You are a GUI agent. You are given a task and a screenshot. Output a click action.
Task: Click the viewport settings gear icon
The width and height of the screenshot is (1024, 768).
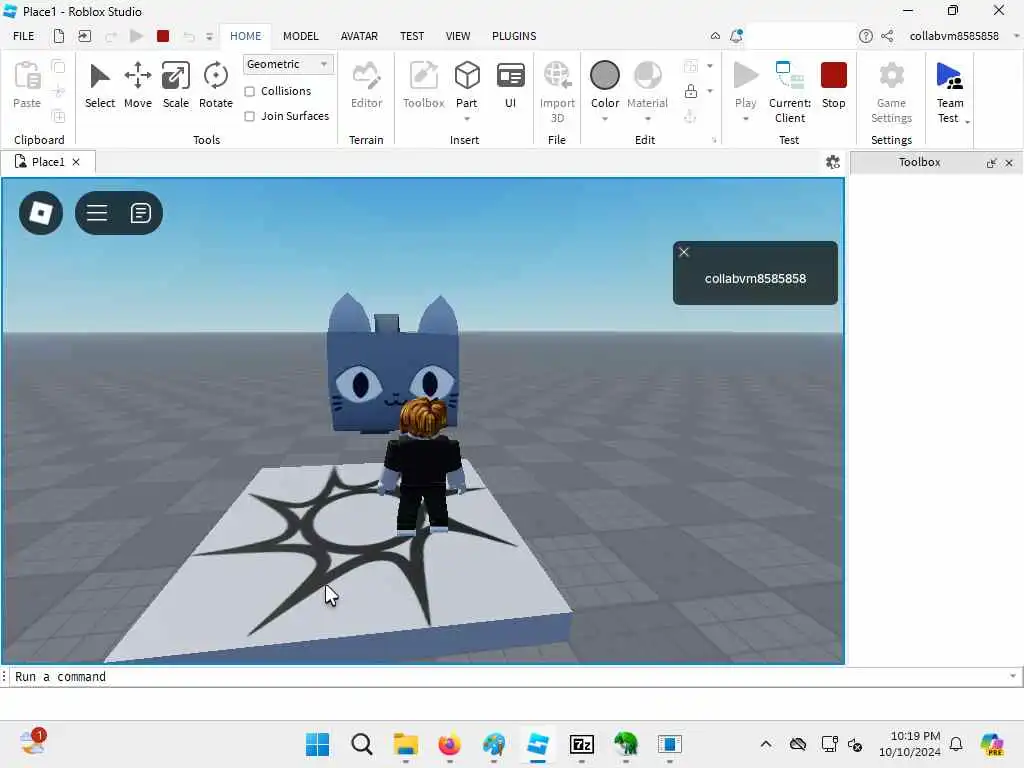tap(833, 163)
